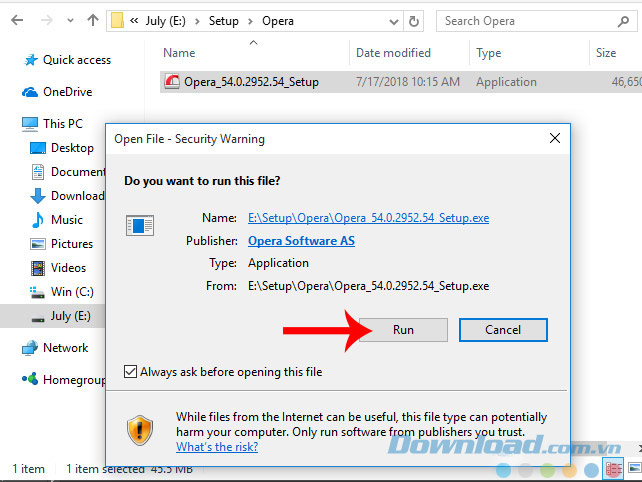Click the Win (C:) drive icon
This screenshot has height=482, width=642.
point(37,292)
